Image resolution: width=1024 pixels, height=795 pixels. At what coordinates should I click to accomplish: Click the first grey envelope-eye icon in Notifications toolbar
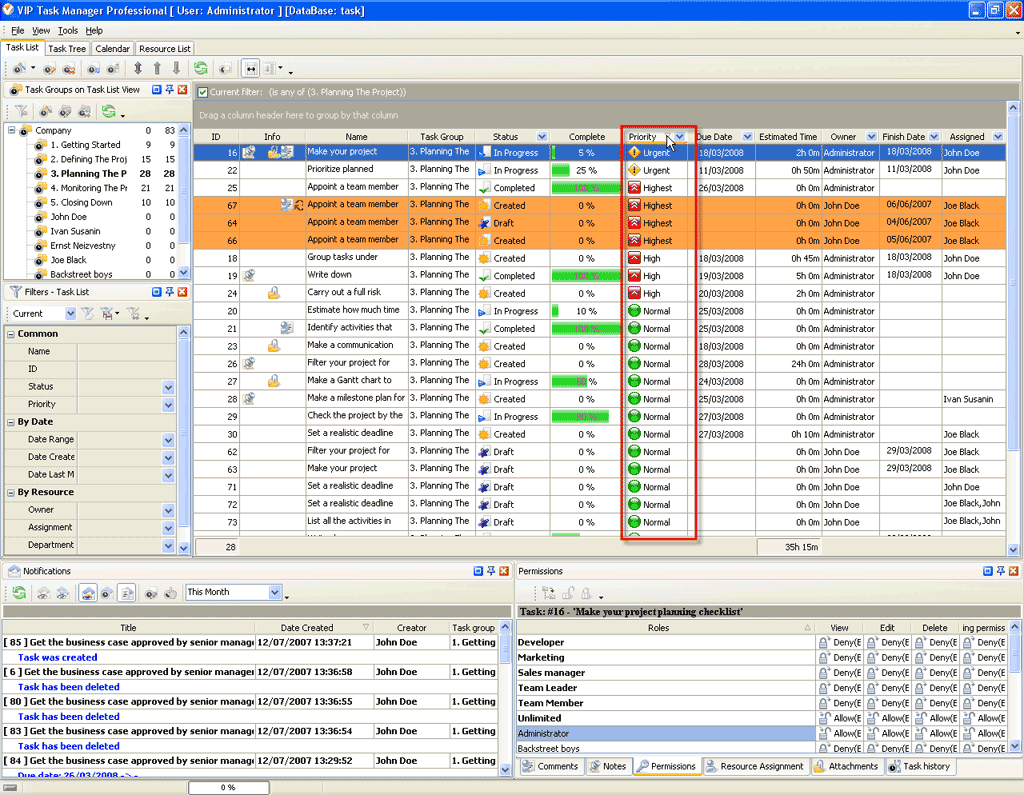43,592
